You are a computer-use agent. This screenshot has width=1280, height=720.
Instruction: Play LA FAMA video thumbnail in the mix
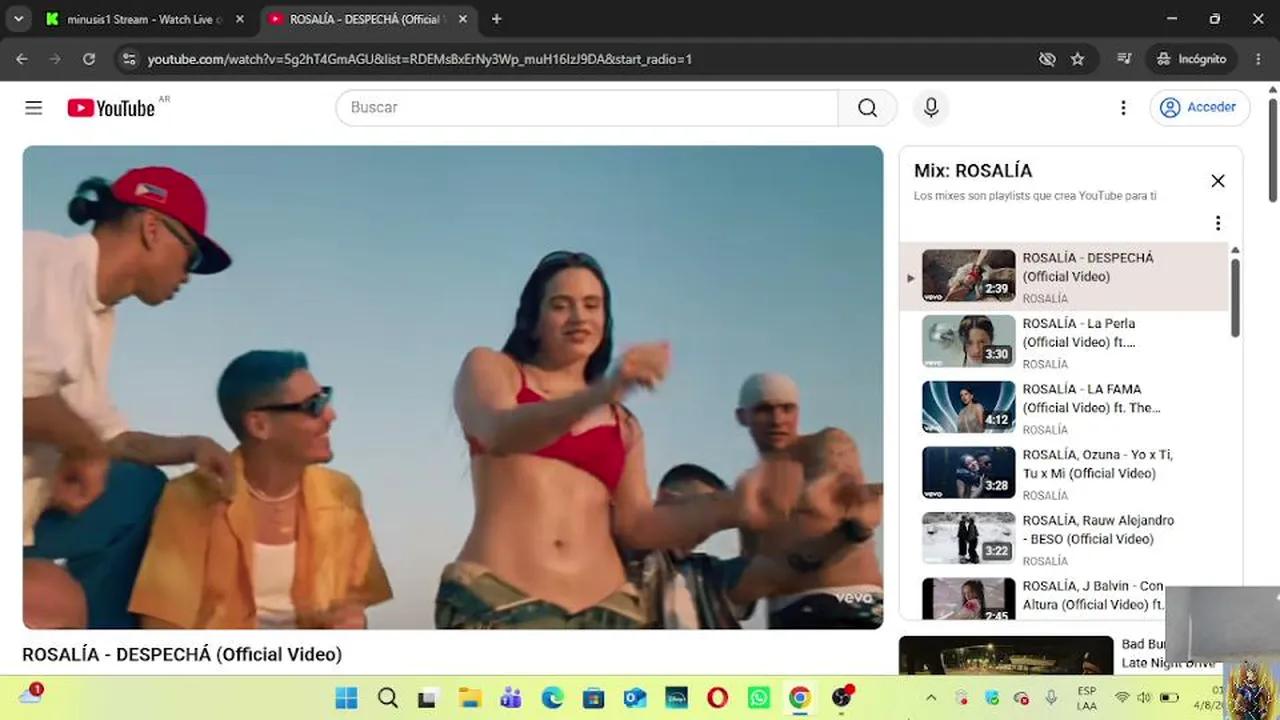[x=968, y=407]
